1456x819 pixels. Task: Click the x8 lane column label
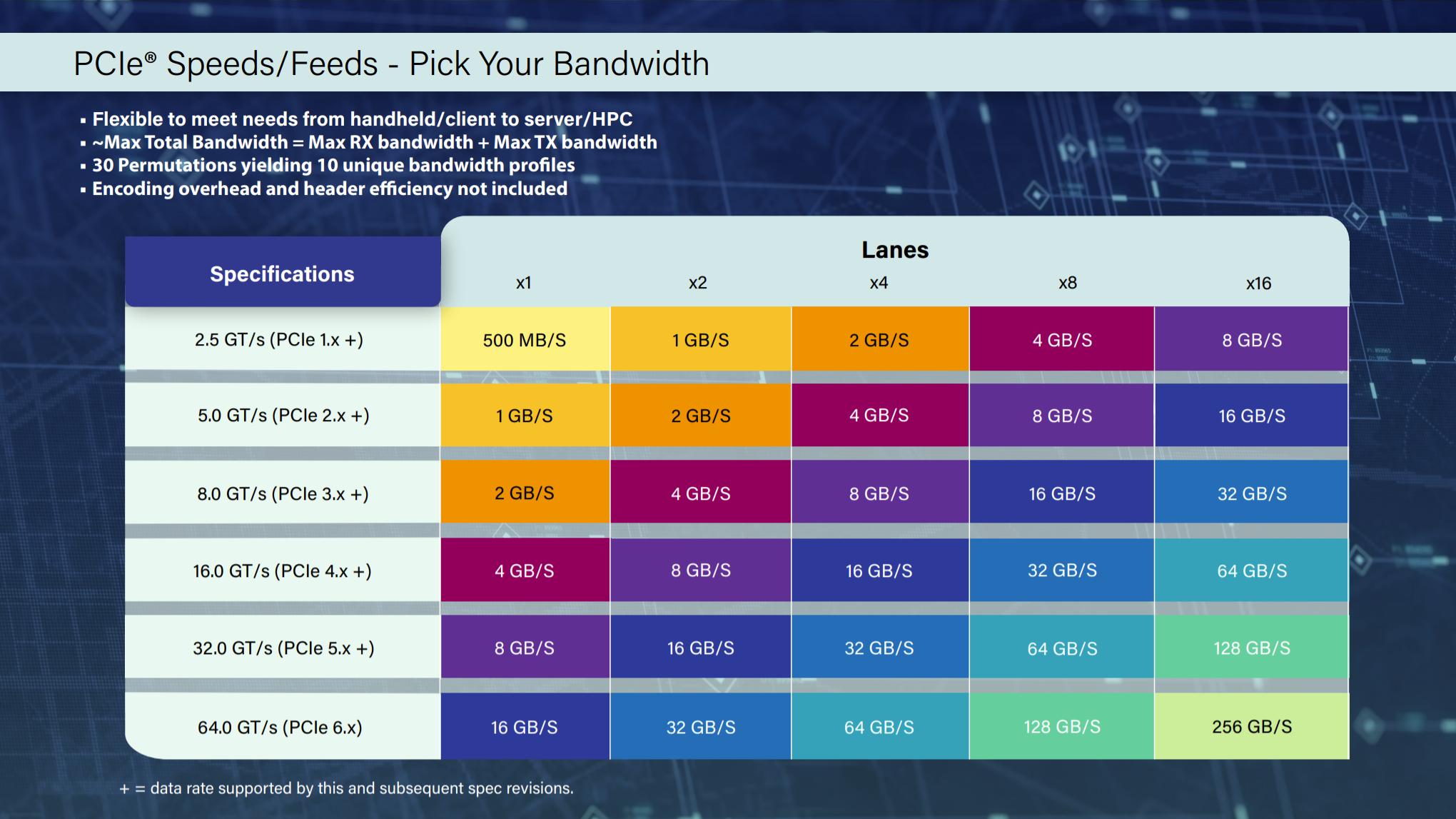coord(1068,283)
